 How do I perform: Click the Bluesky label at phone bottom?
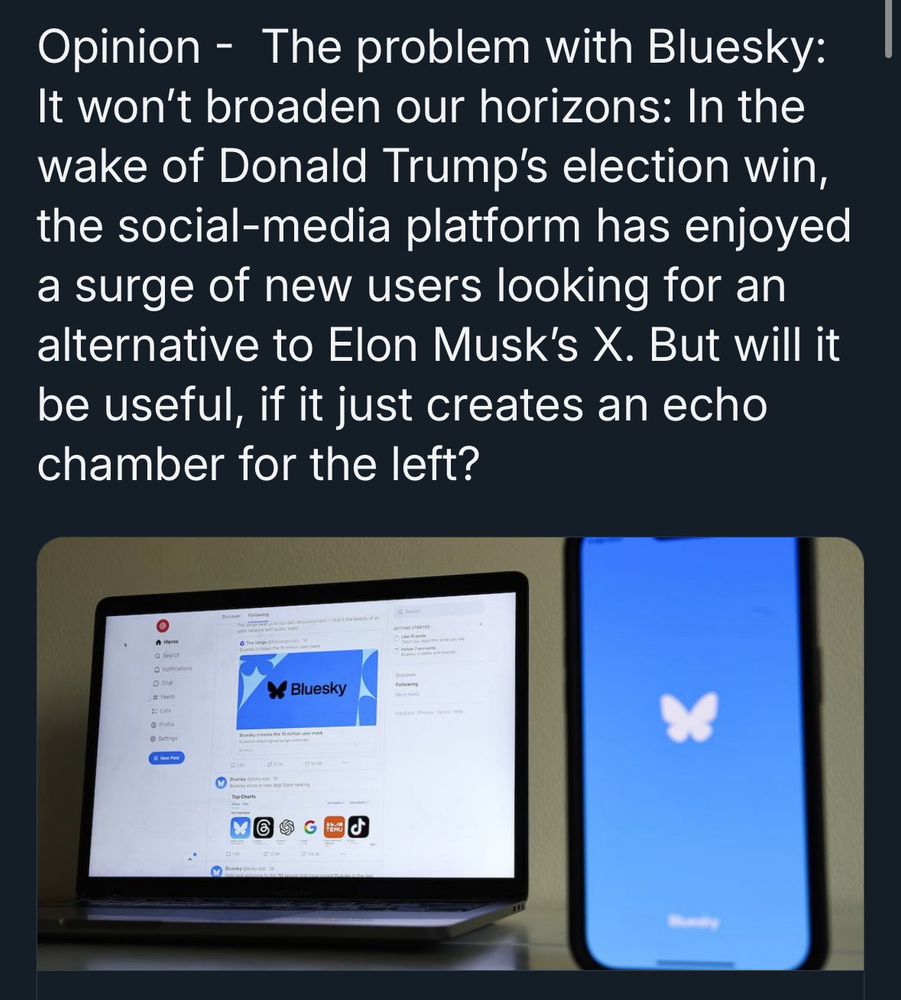(x=694, y=921)
